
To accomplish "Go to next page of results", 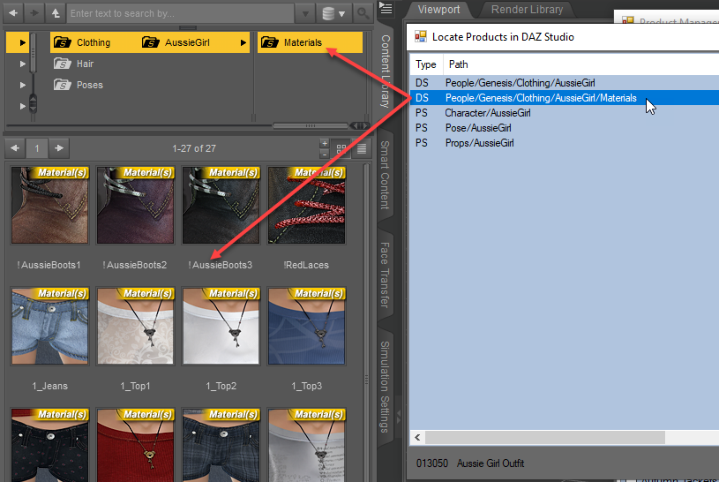I will click(x=60, y=148).
